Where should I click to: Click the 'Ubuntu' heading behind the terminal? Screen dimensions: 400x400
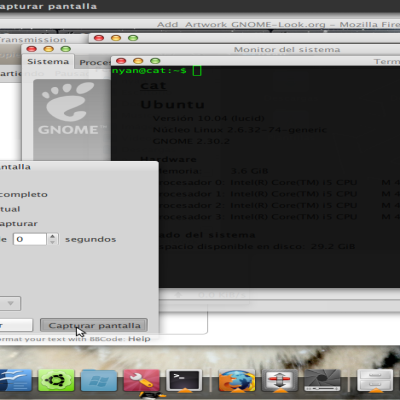tap(173, 104)
